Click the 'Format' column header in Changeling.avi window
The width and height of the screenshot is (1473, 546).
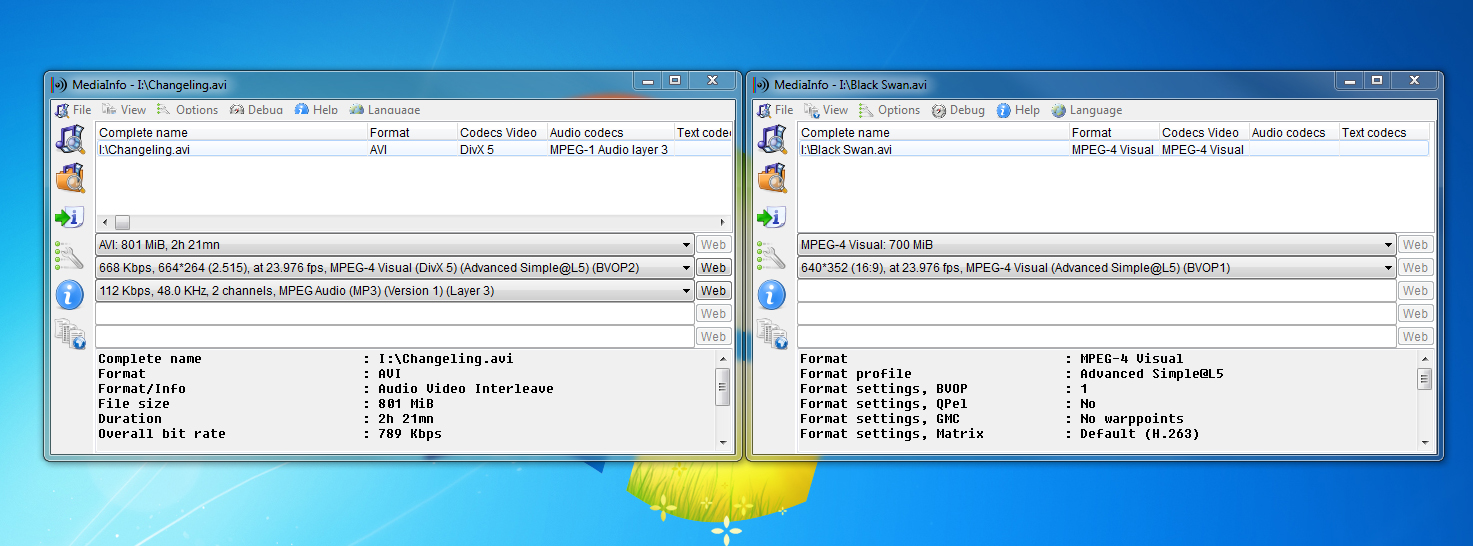(412, 132)
